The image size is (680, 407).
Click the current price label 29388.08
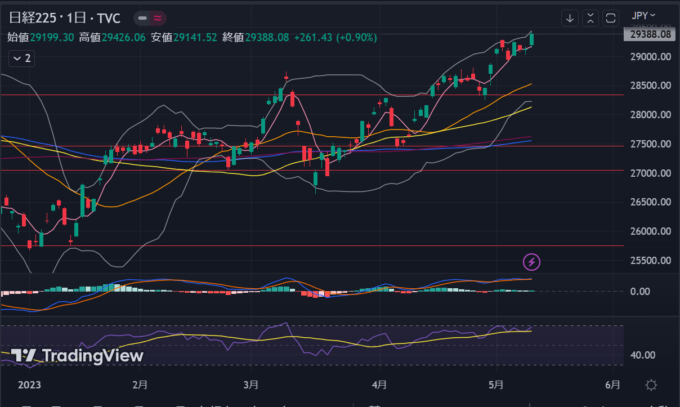tap(648, 35)
